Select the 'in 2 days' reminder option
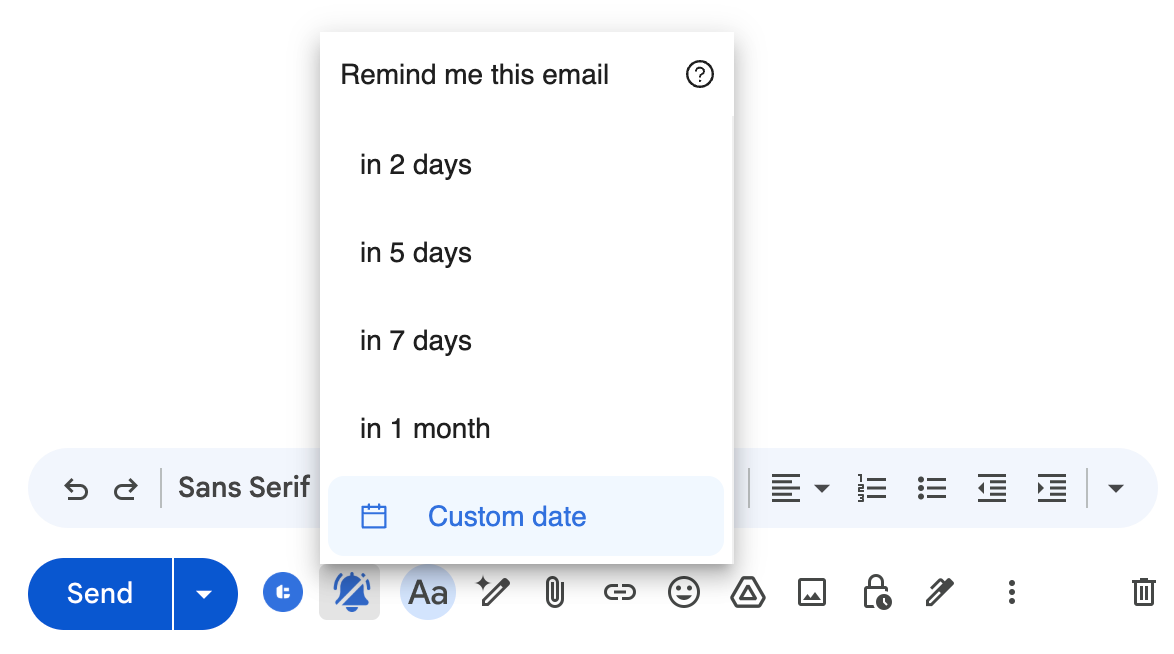The image size is (1174, 654). (x=416, y=165)
